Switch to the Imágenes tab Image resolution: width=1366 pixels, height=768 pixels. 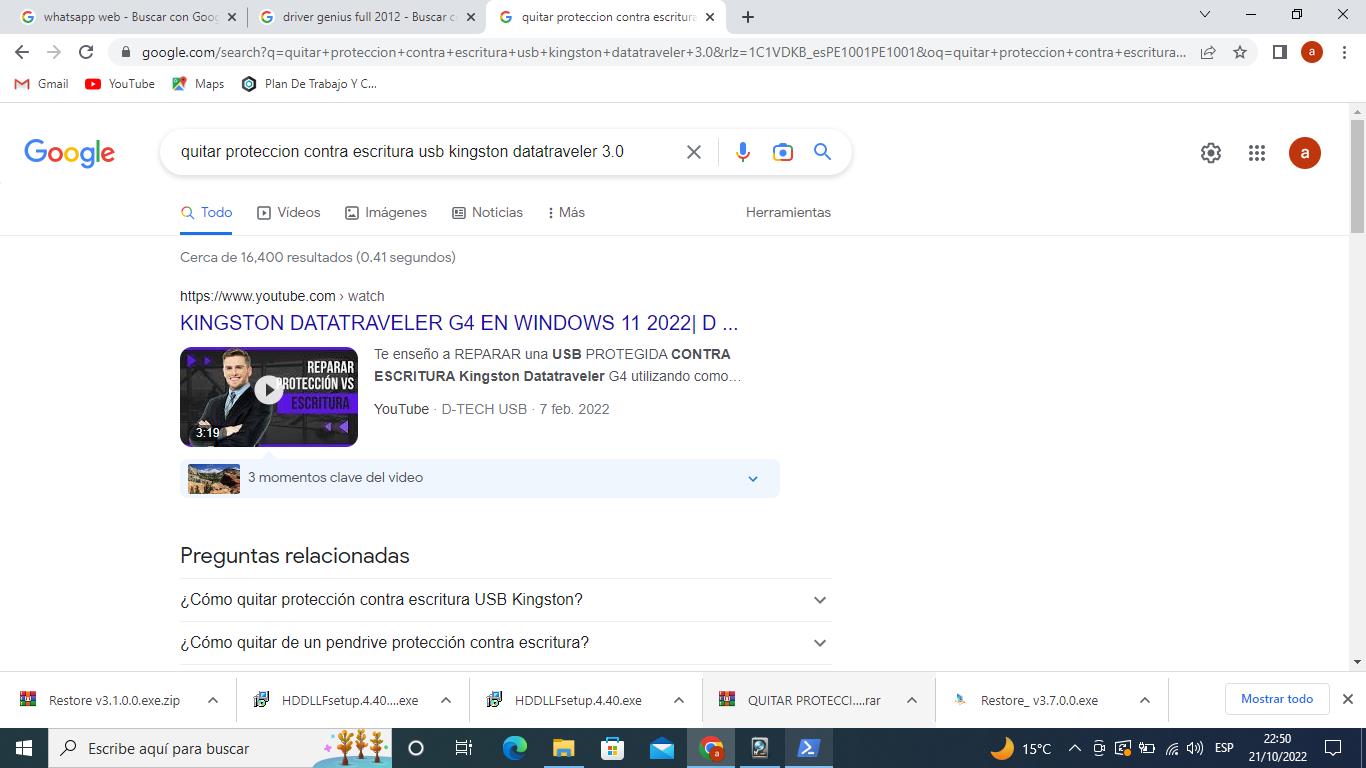click(386, 212)
